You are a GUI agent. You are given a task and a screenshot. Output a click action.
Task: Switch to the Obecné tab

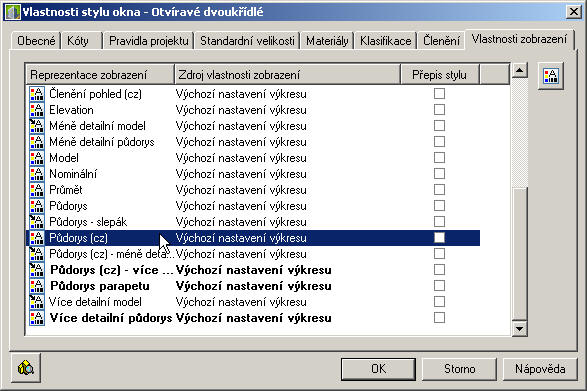[x=36, y=40]
